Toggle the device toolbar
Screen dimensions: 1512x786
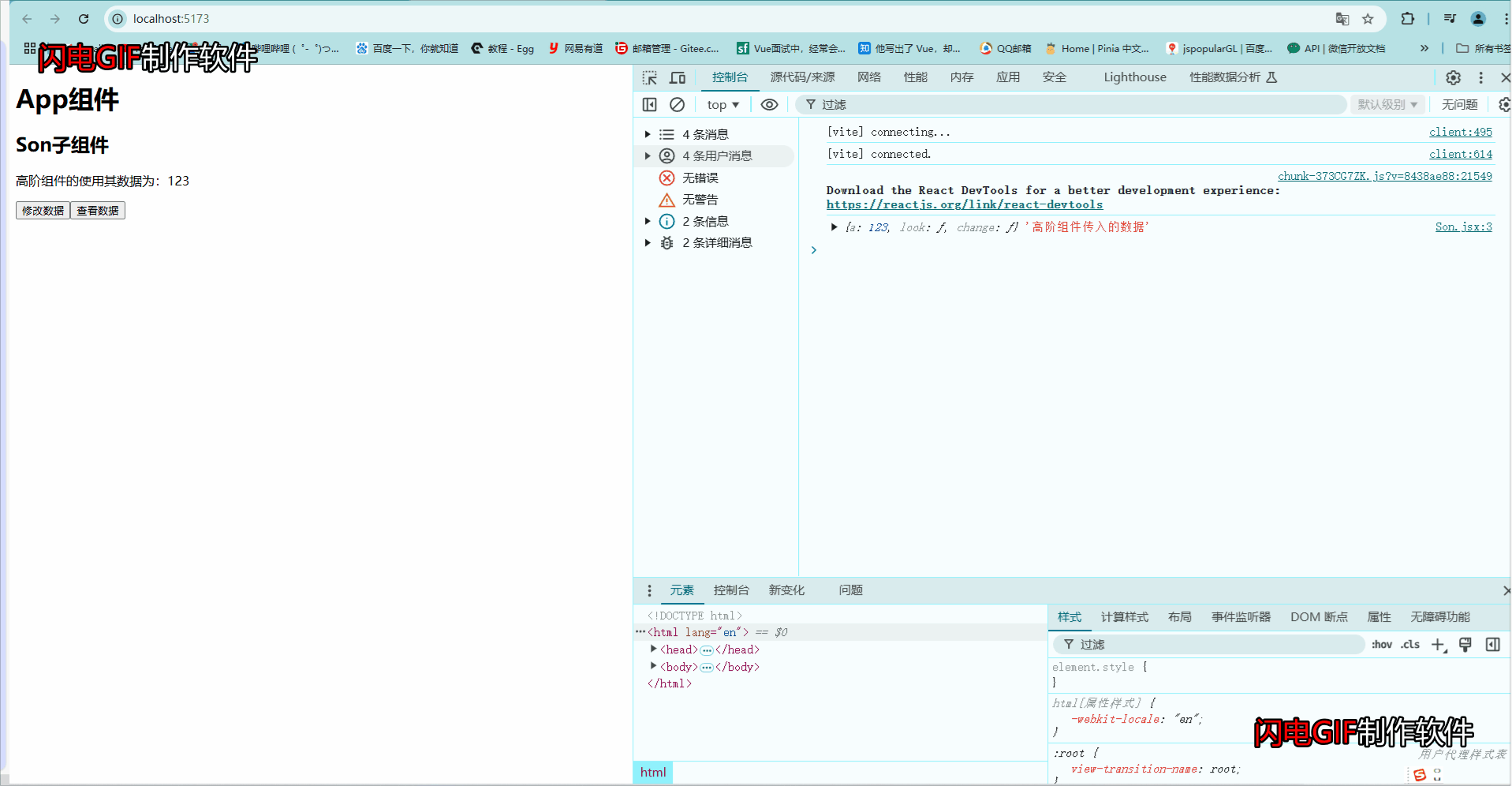pos(677,77)
